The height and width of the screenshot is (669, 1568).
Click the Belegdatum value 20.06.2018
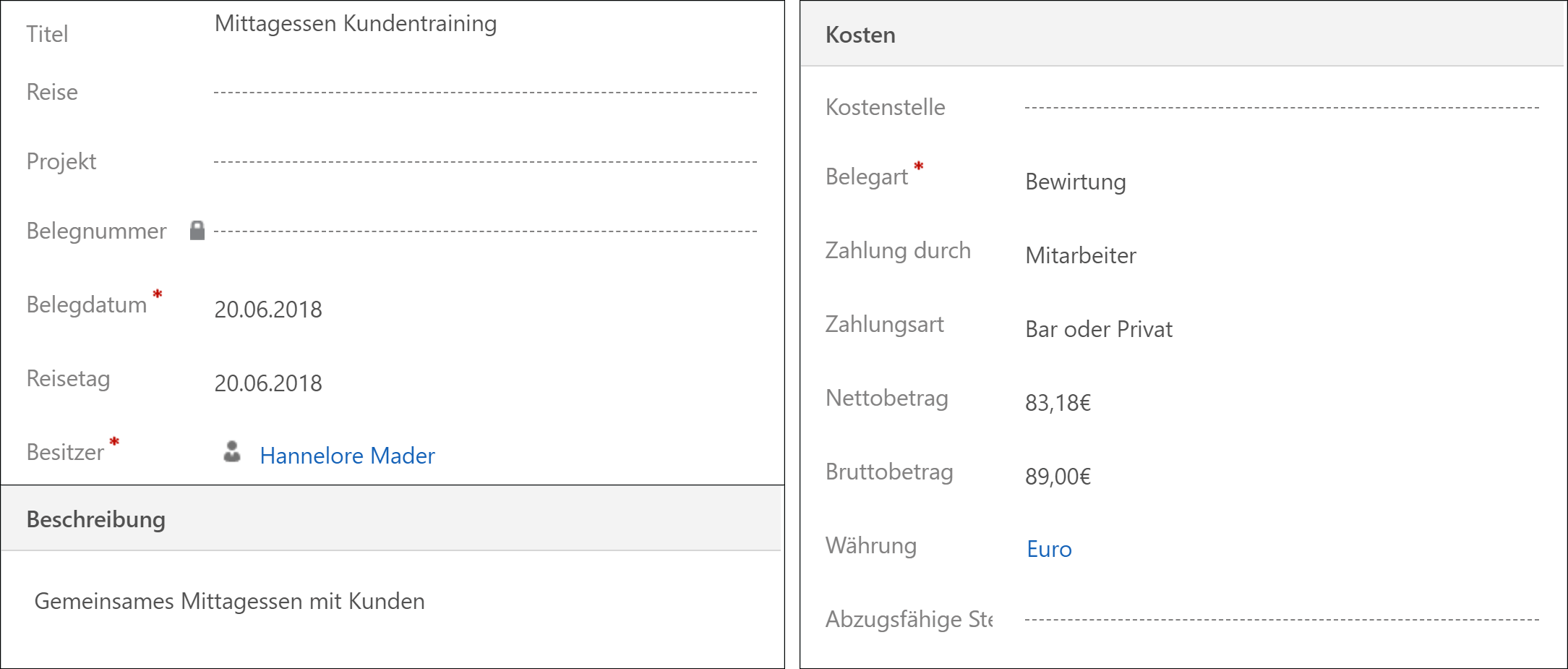click(x=268, y=310)
